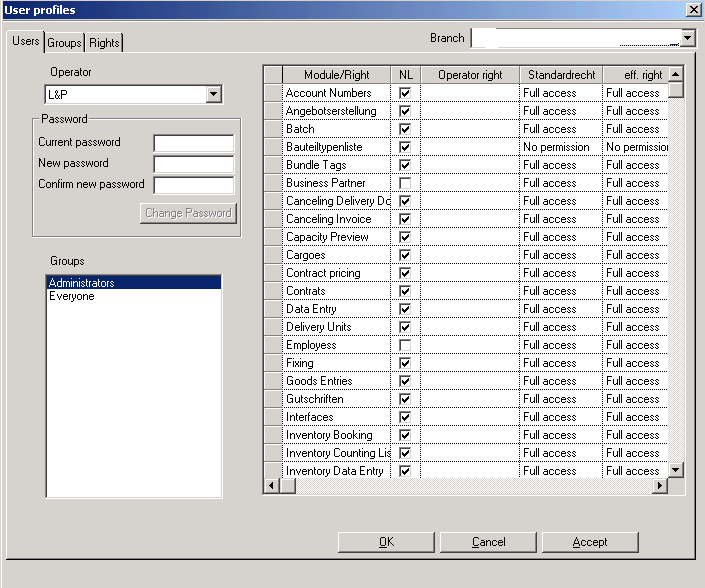
Task: Expand the Branch dropdown list
Action: 687,38
